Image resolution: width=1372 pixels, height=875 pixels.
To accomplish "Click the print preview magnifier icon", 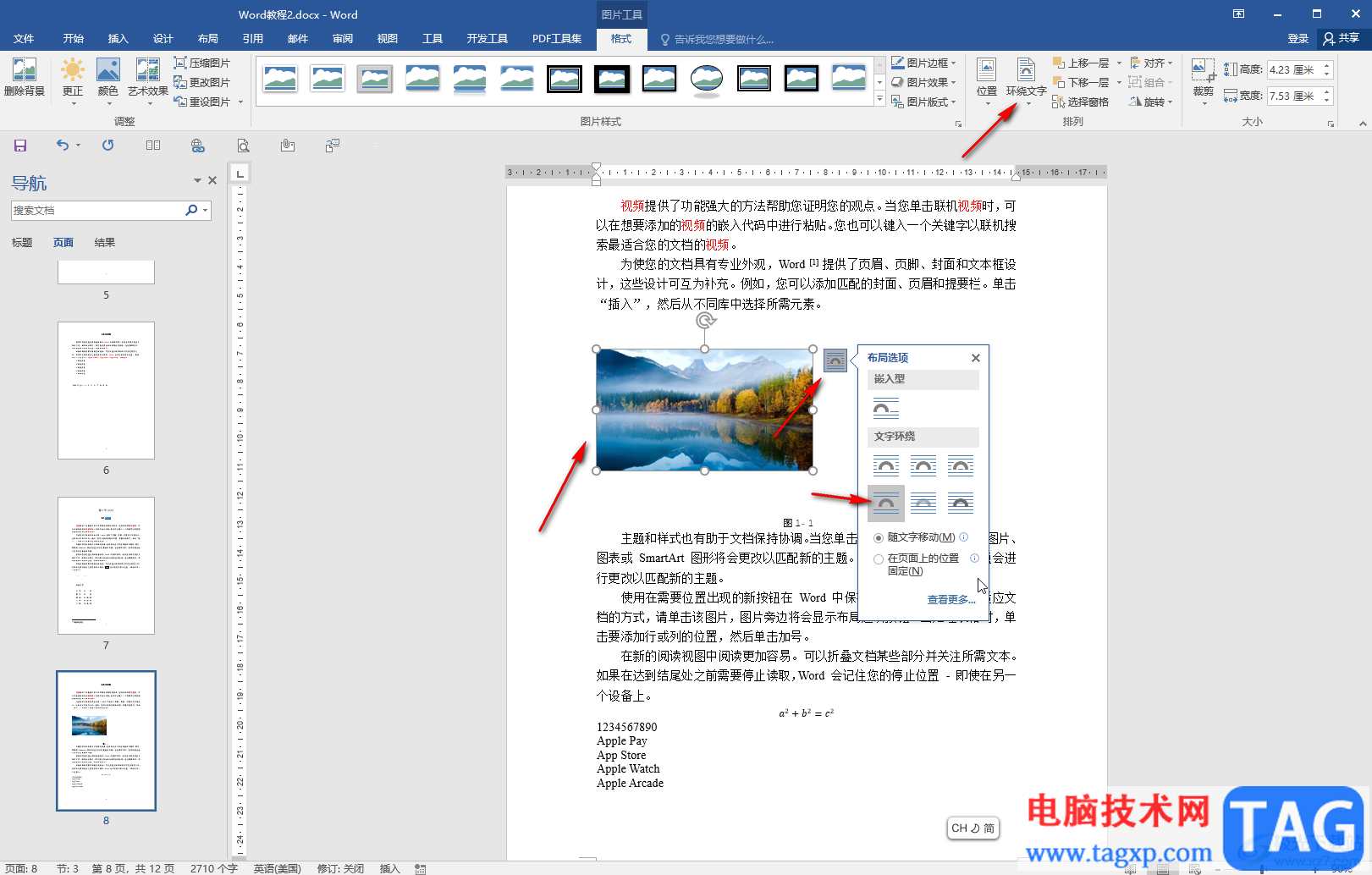I will 243,146.
